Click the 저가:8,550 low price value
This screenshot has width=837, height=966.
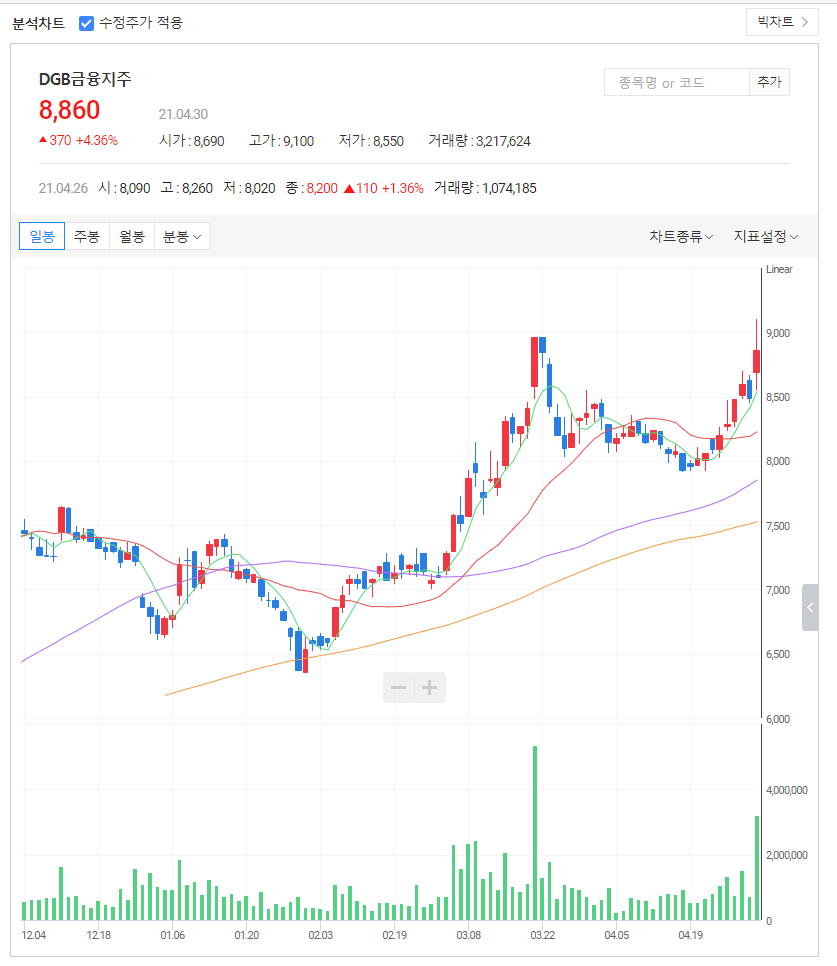coord(371,141)
